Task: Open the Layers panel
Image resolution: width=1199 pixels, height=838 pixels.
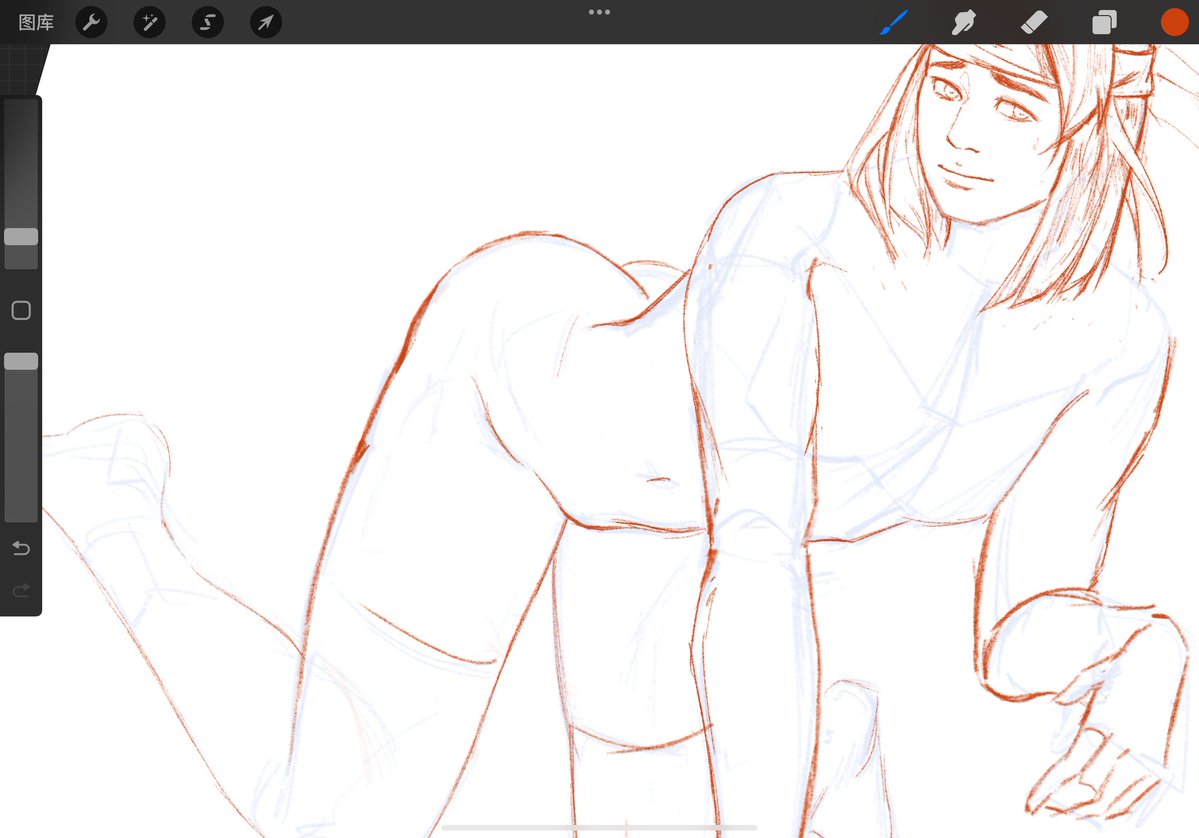Action: 1104,22
